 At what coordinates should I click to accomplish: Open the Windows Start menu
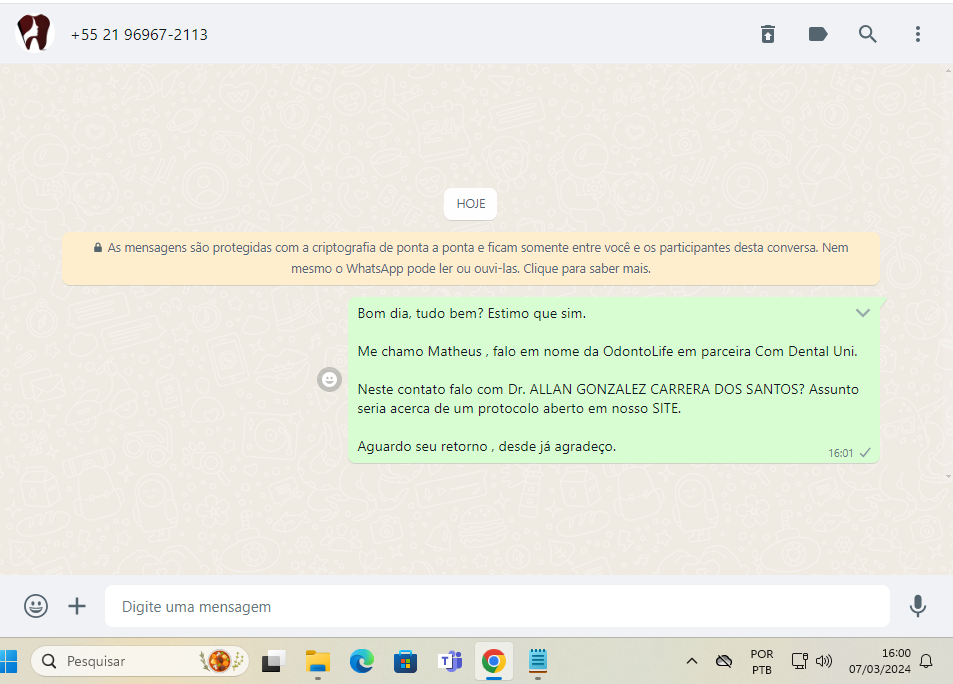pyautogui.click(x=9, y=661)
